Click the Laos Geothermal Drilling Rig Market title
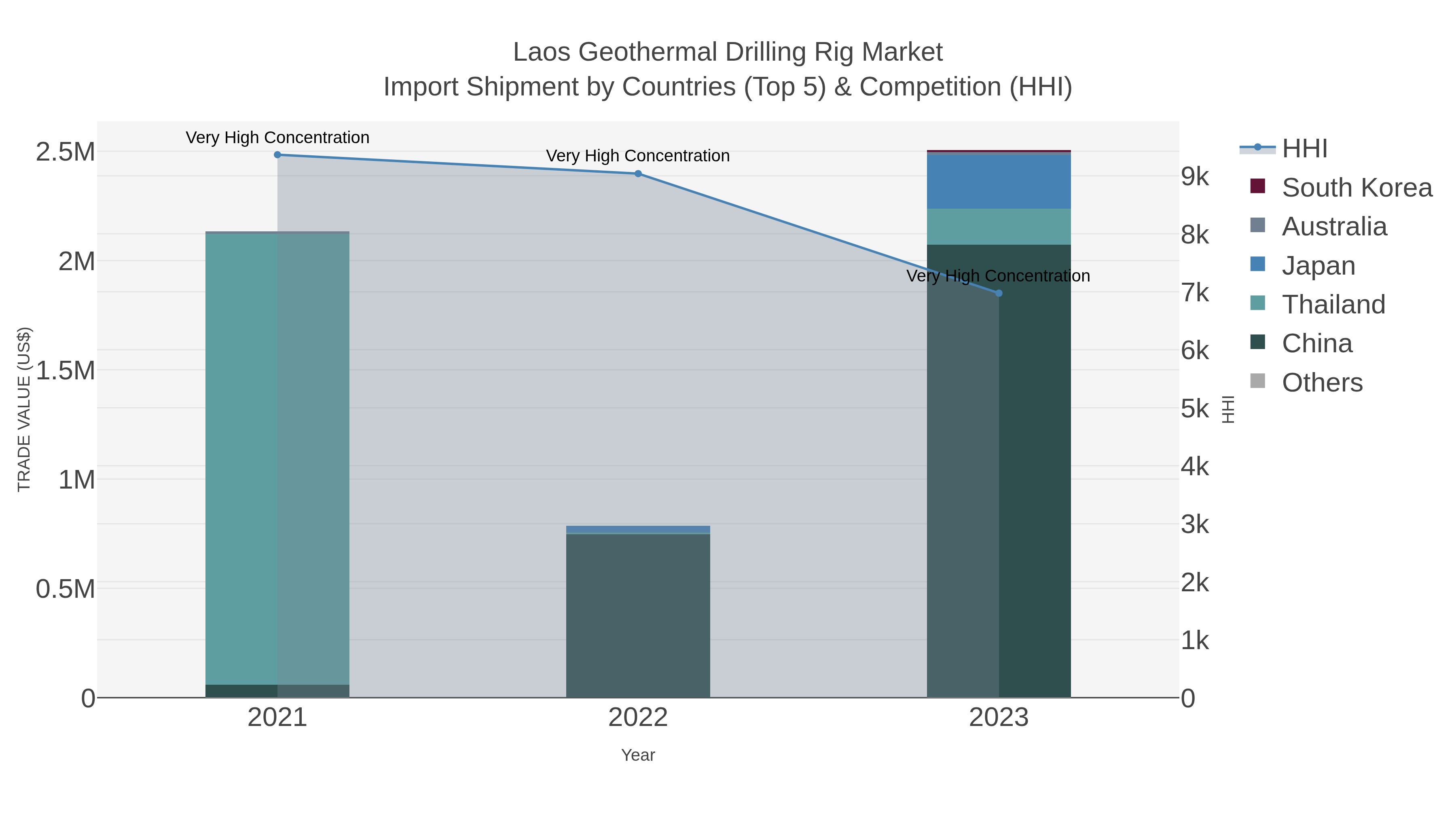 pos(728,52)
